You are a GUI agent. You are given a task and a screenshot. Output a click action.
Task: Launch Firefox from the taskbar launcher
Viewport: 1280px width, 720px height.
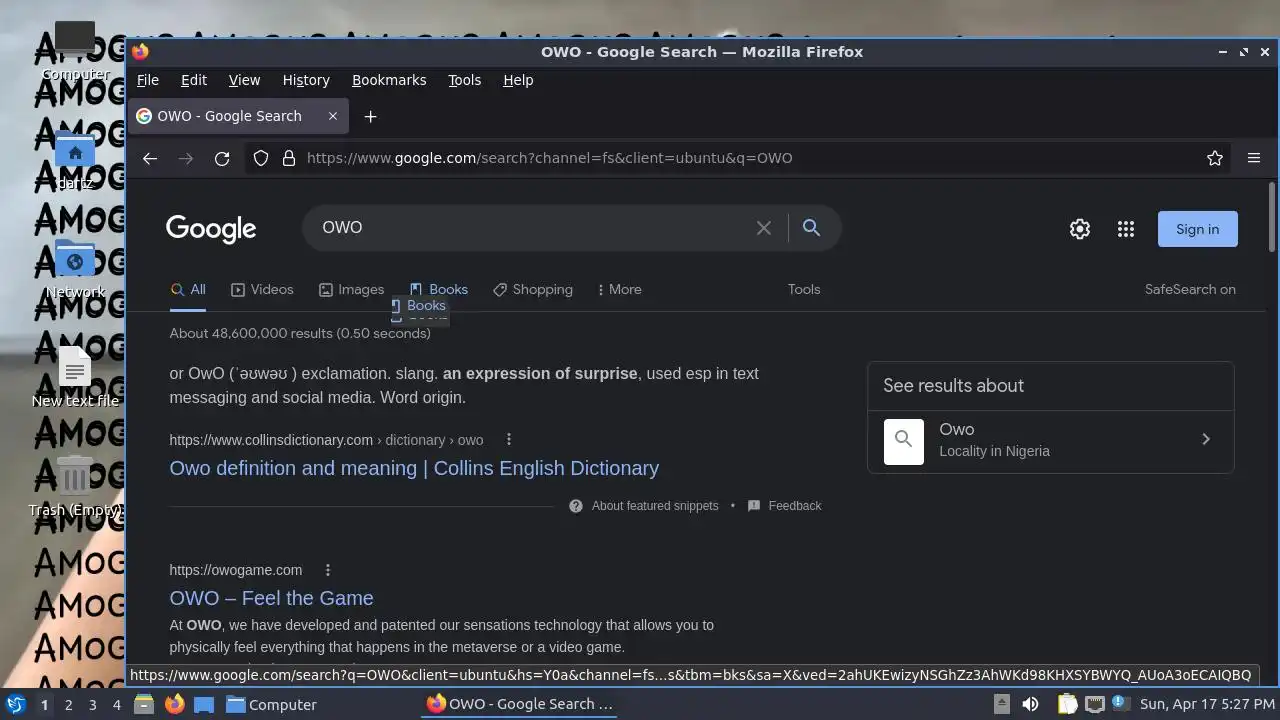(174, 704)
